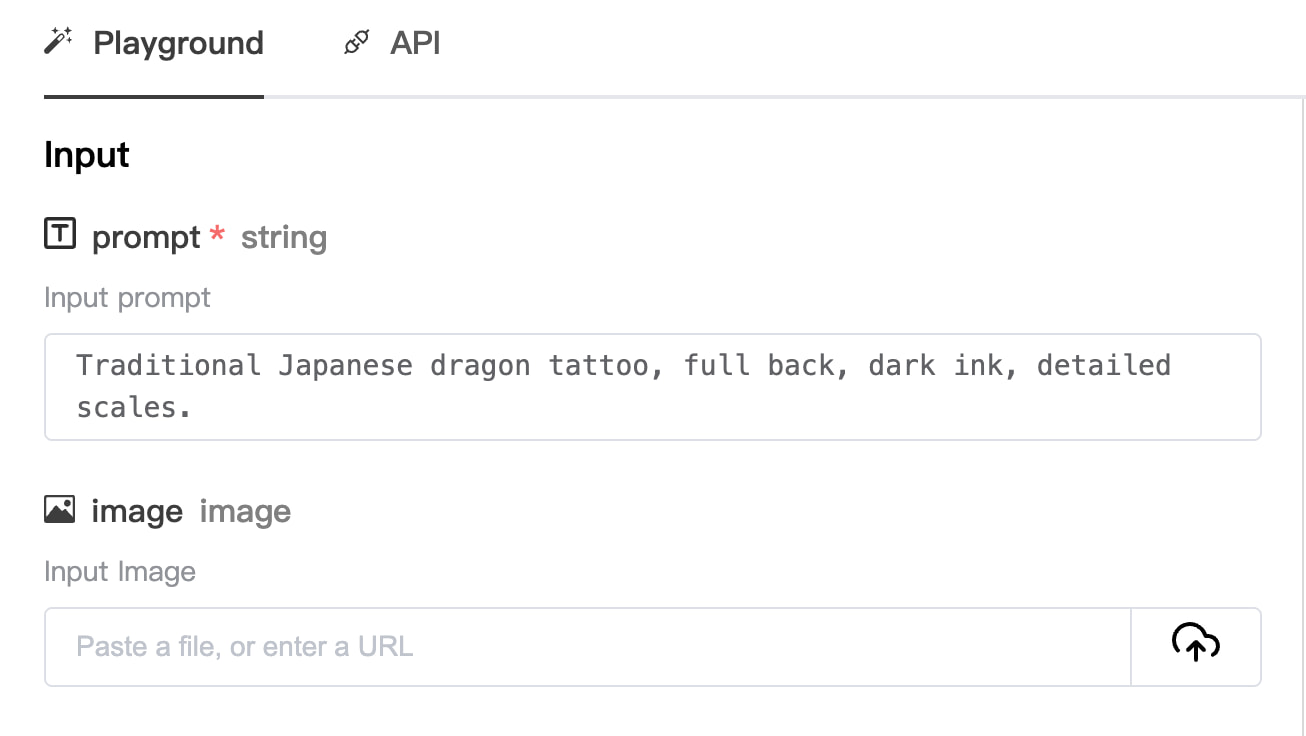Click the magic wand icon beside Playground
This screenshot has width=1306, height=736.
coord(59,42)
